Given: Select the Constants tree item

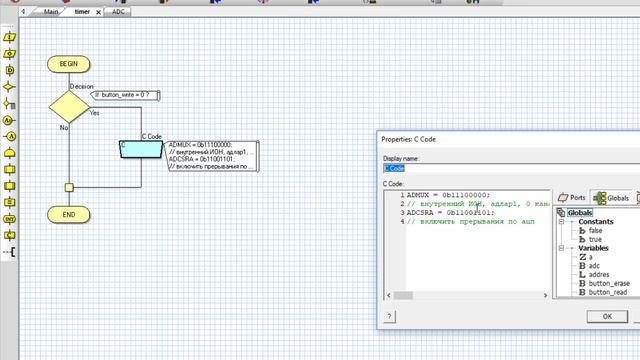Looking at the screenshot, I should 596,222.
